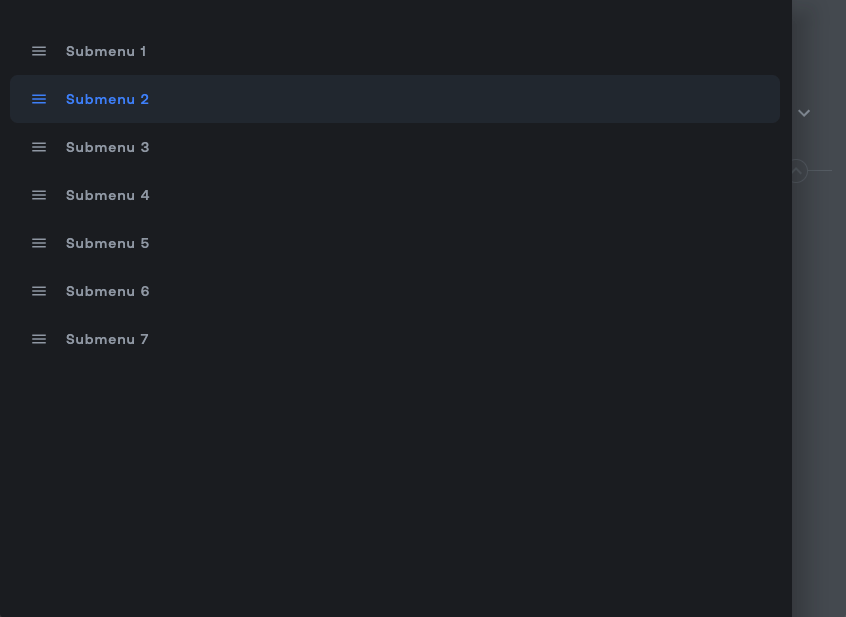Click the highlighted Submenu 2 row
This screenshot has height=617, width=846.
pyautogui.click(x=395, y=99)
